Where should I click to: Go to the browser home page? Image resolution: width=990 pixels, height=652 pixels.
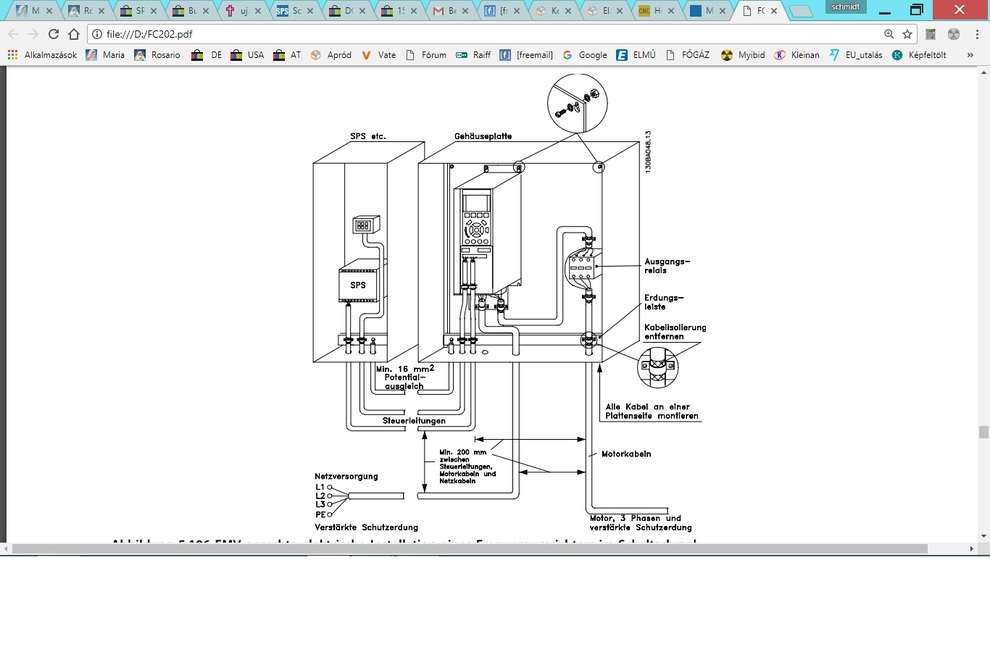(x=74, y=33)
